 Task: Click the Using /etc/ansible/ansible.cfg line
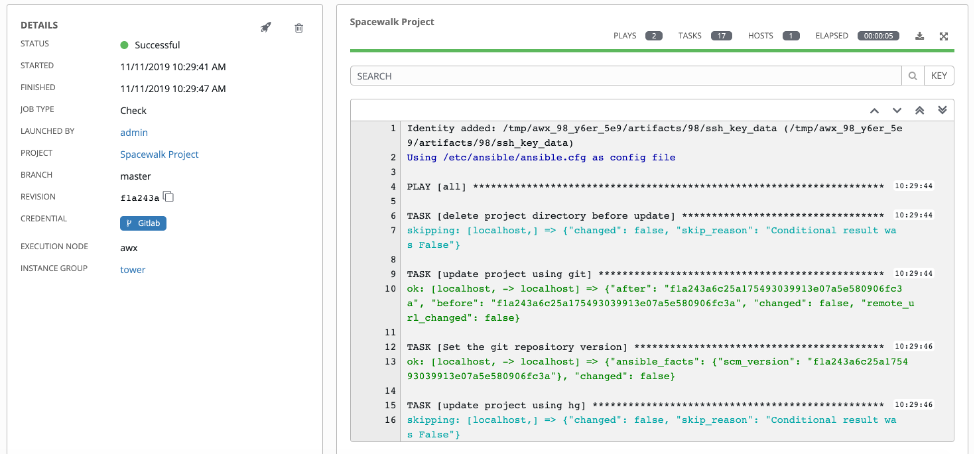pyautogui.click(x=541, y=158)
